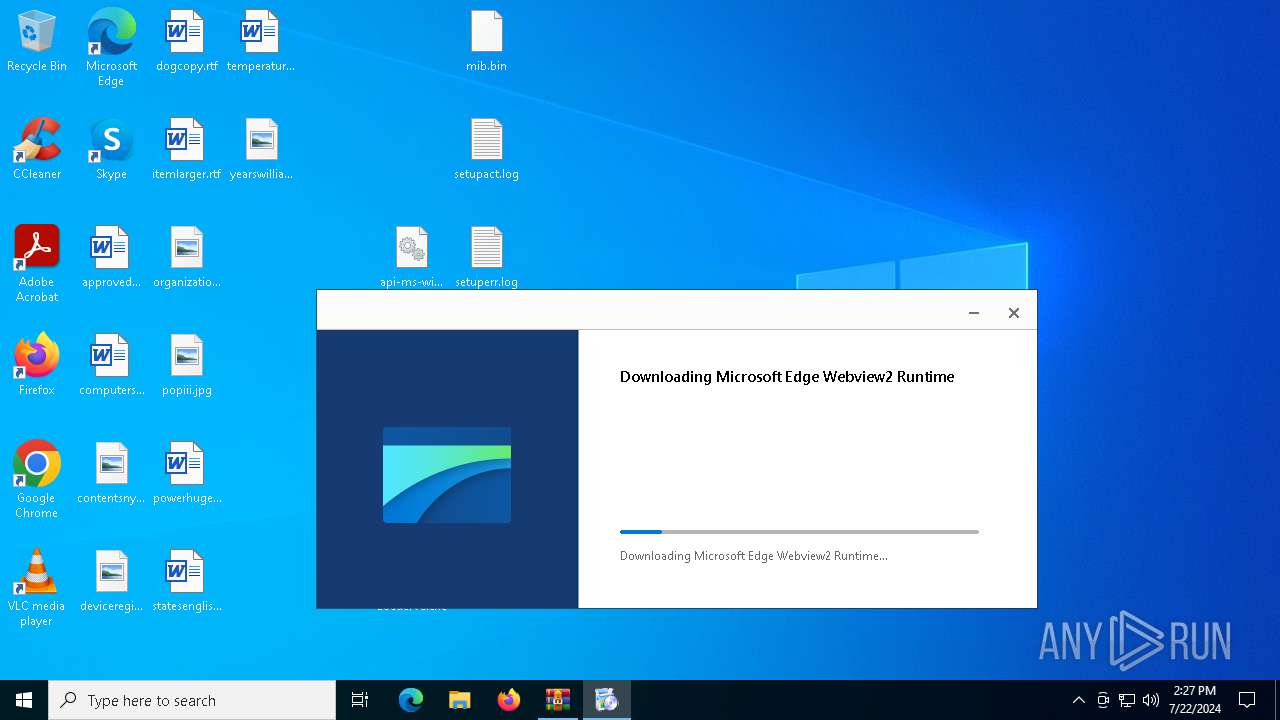Image resolution: width=1280 pixels, height=720 pixels.
Task: Select the organizatio... image file icon
Action: (186, 258)
